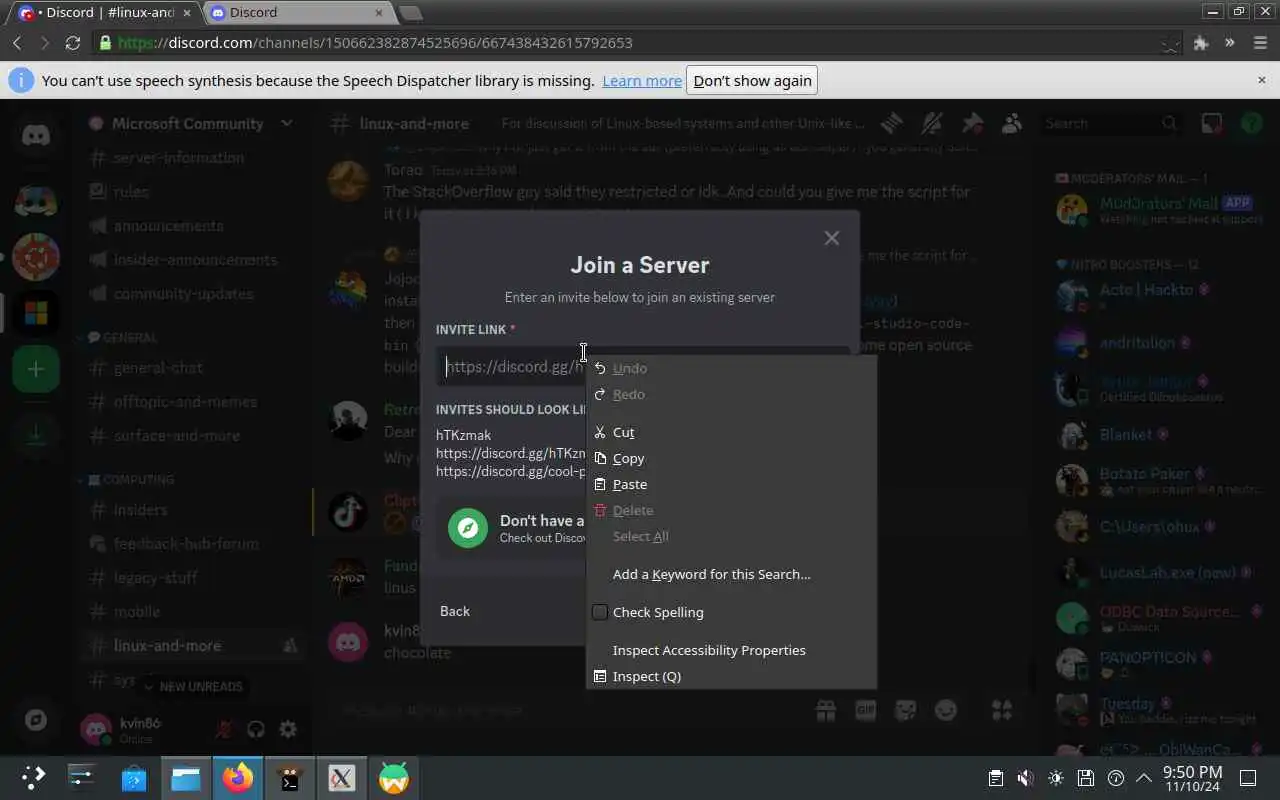Screen dimensions: 1280x800
Task: Open the Inbox icon in header
Action: click(x=1212, y=124)
